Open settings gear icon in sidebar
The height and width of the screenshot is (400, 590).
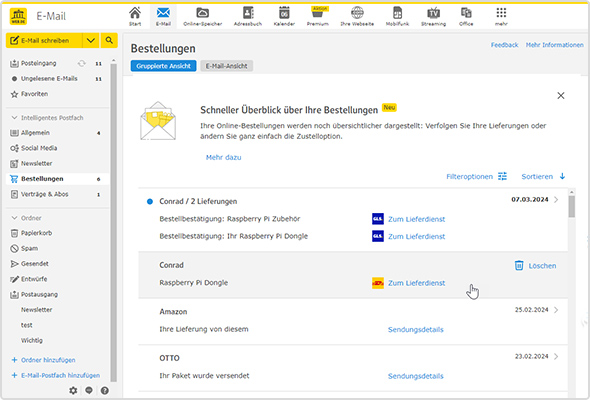(73, 390)
